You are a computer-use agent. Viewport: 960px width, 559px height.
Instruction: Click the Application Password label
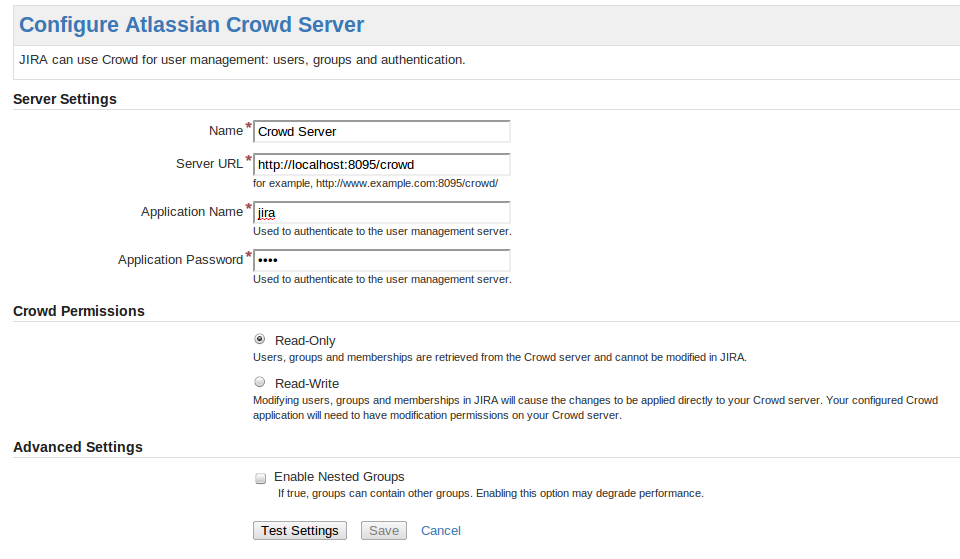(x=181, y=260)
